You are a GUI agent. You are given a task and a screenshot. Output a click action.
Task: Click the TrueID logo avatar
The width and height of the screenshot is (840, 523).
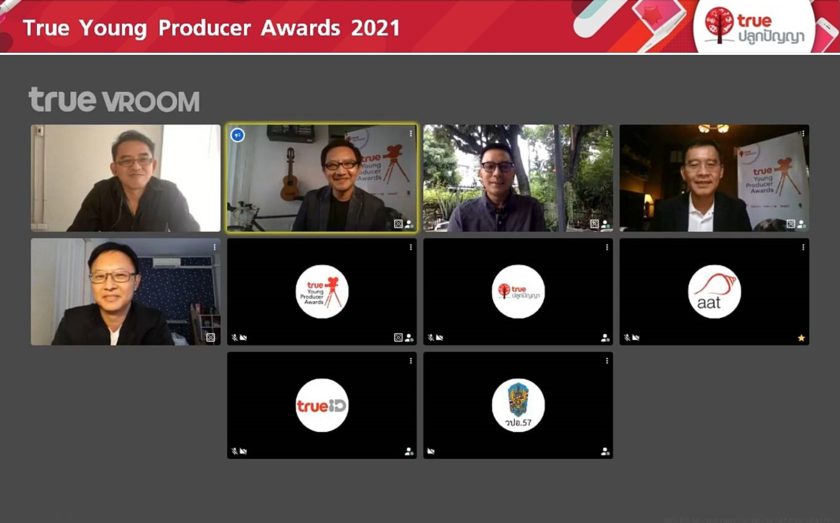click(321, 406)
